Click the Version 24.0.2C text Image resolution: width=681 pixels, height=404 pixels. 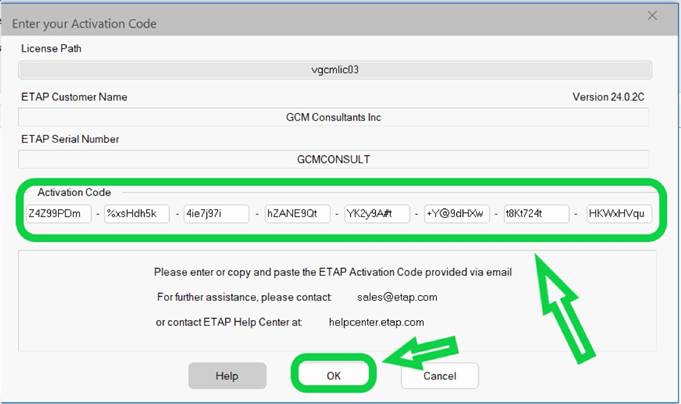pos(608,97)
